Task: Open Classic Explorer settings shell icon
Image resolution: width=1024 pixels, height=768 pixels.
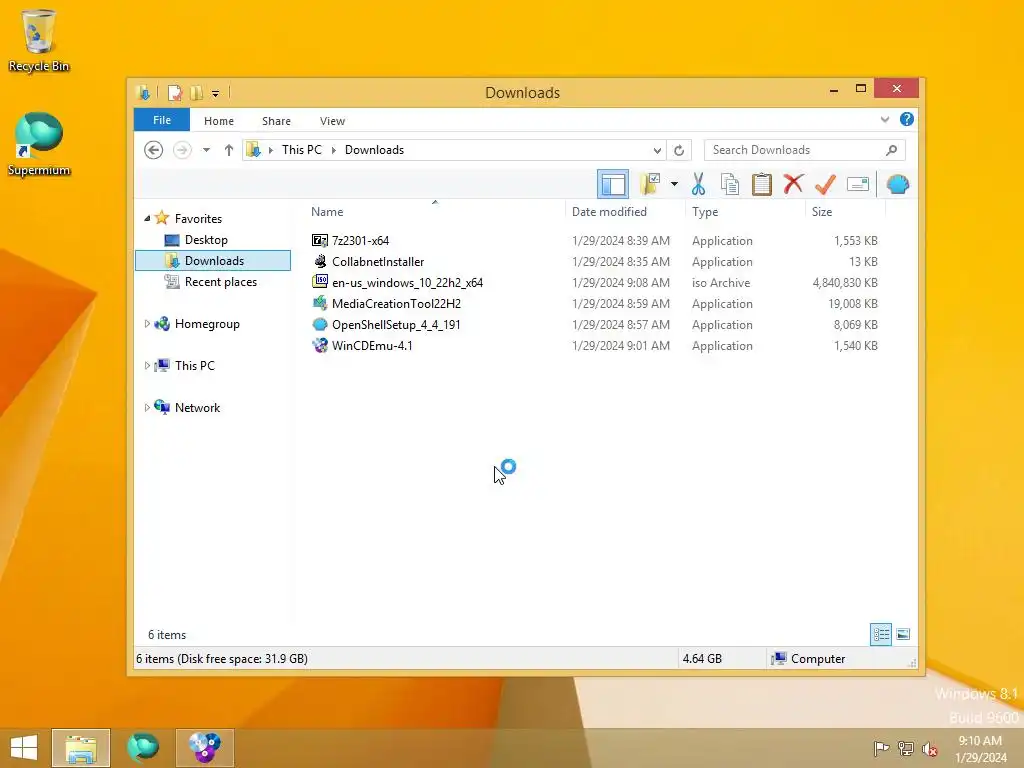Action: (x=898, y=184)
